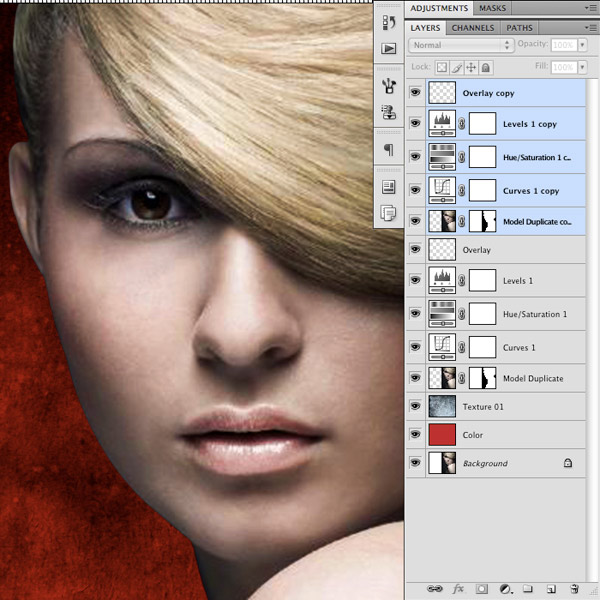Delete layer using trash icon
The height and width of the screenshot is (600, 600).
(x=574, y=589)
